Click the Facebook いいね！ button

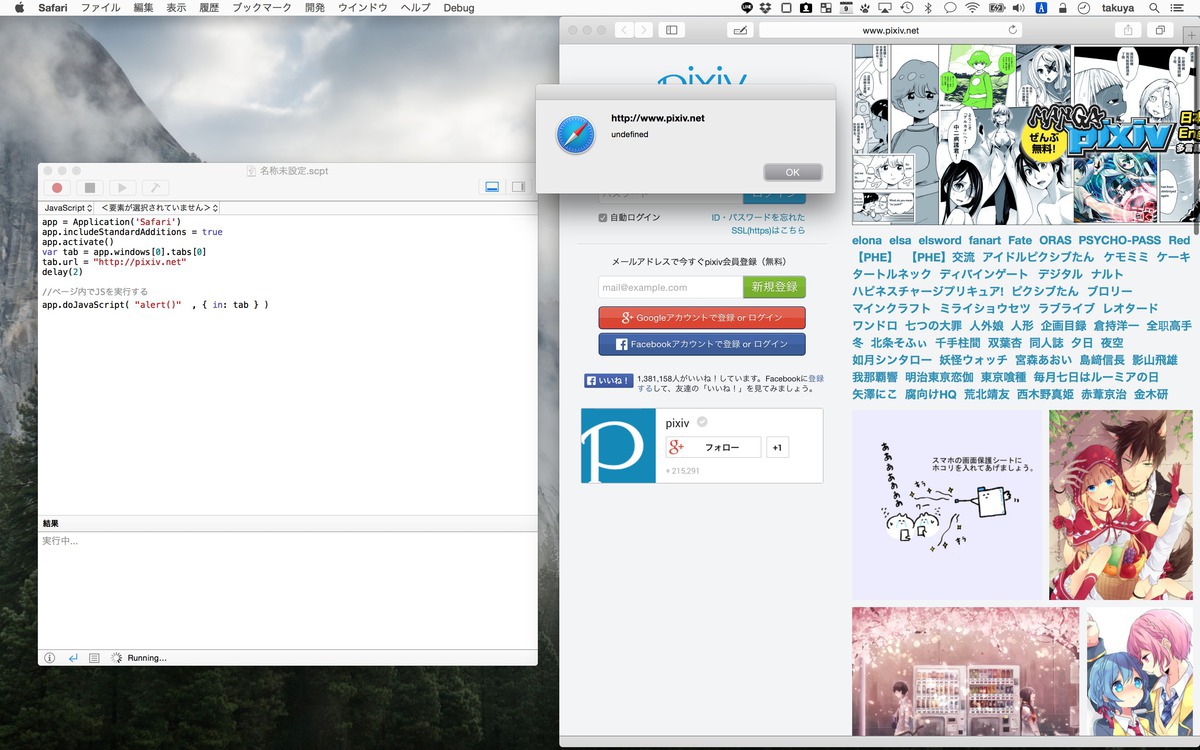pyautogui.click(x=608, y=380)
